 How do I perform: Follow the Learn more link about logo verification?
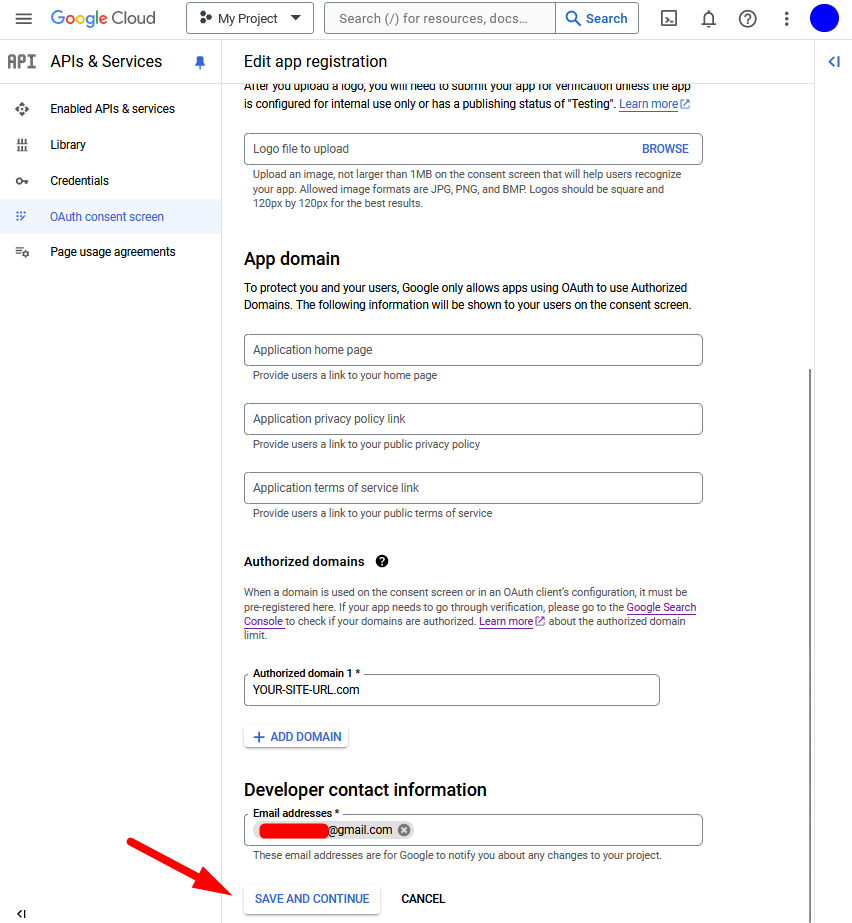point(654,104)
